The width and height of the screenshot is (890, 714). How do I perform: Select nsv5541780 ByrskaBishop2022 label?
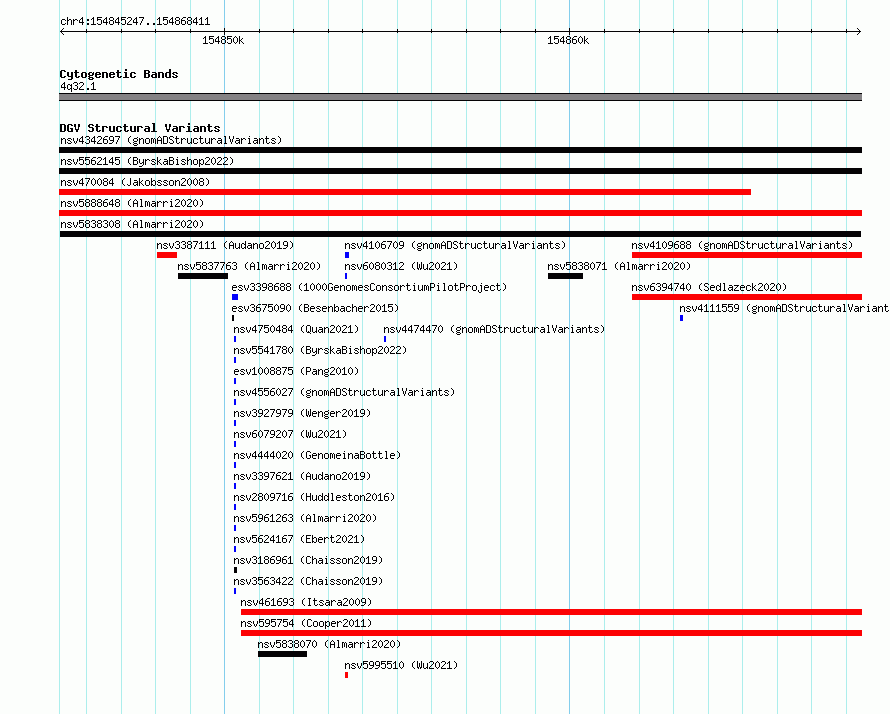[320, 350]
